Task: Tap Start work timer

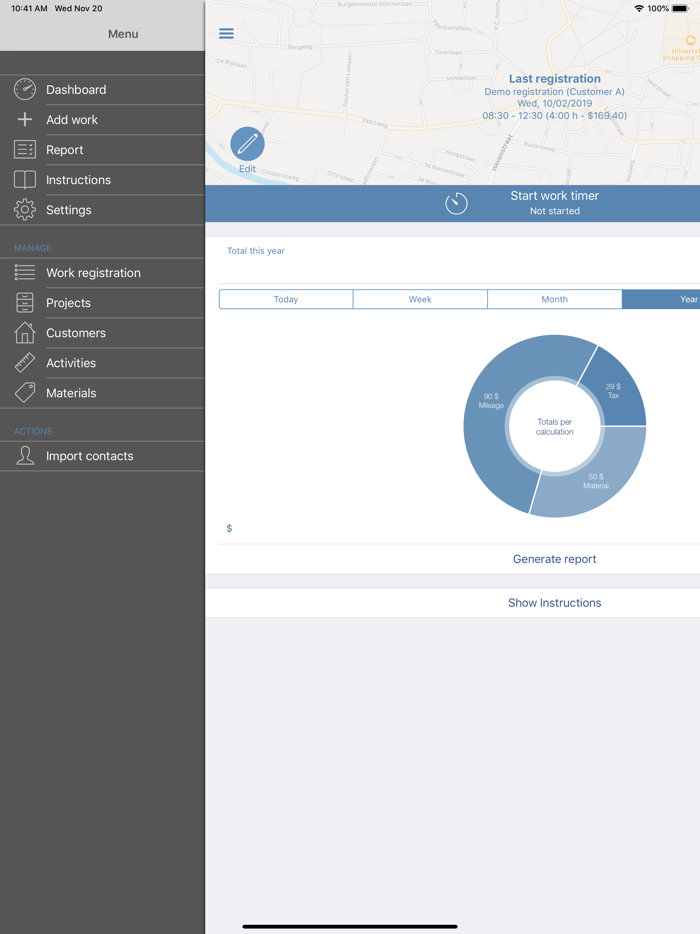Action: [x=453, y=203]
